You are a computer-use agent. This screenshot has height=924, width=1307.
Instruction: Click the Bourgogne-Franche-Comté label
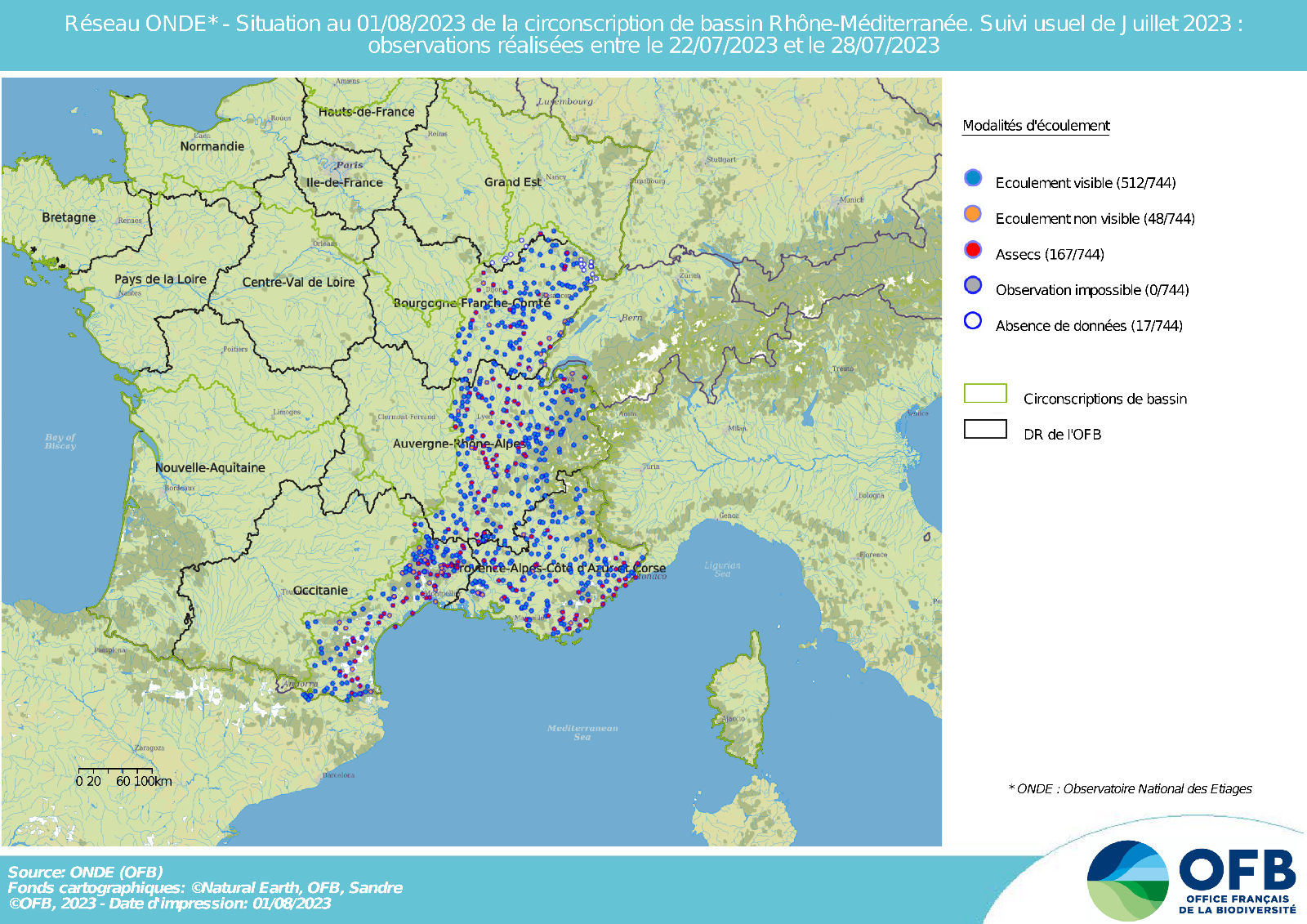point(472,303)
